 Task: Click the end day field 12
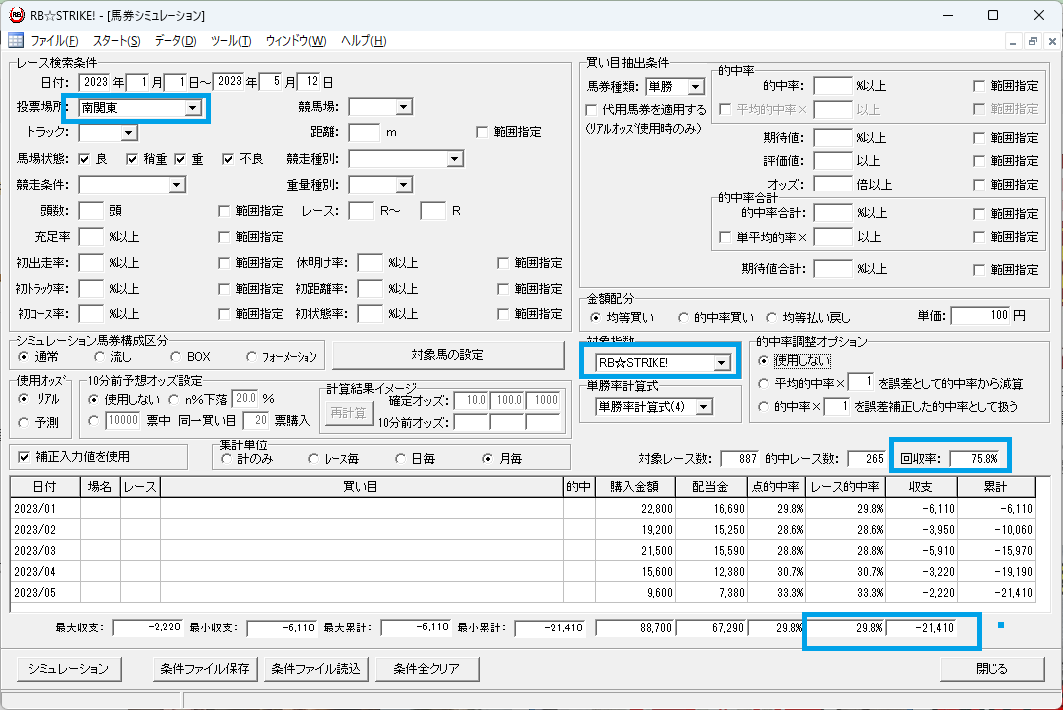[308, 82]
